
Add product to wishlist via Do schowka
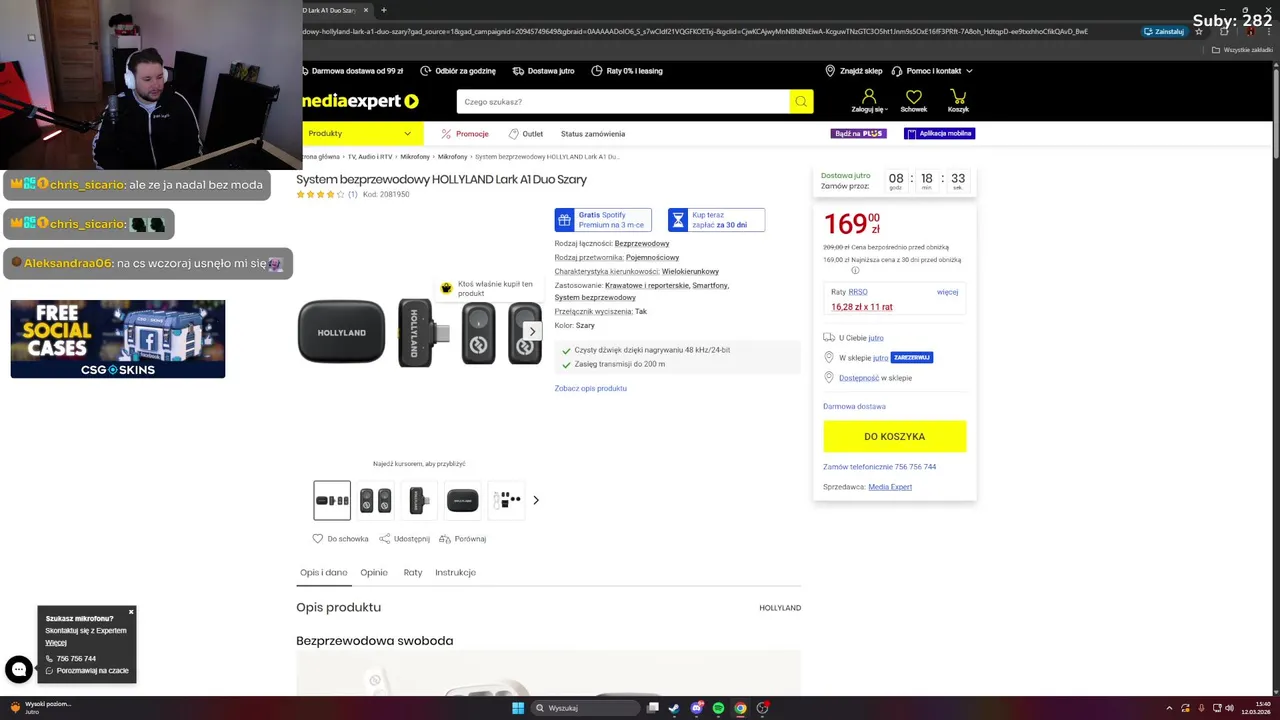[340, 539]
